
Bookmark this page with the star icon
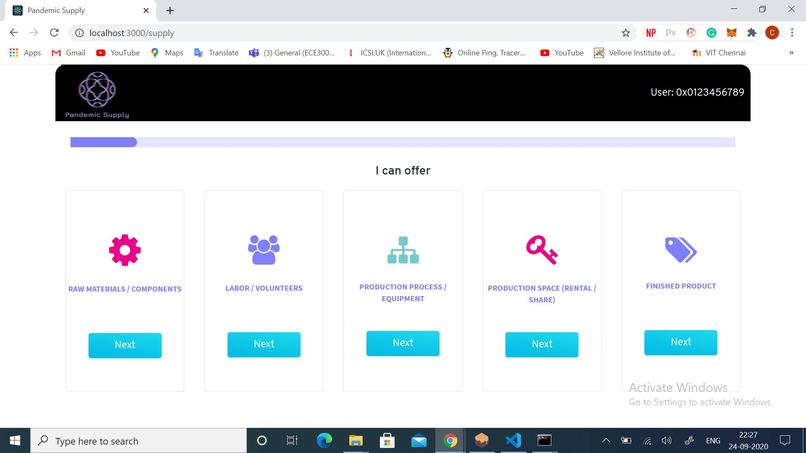(626, 33)
